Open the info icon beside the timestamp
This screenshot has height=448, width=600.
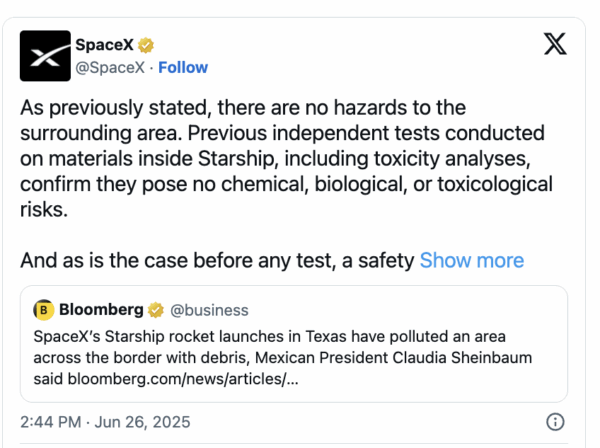point(555,421)
